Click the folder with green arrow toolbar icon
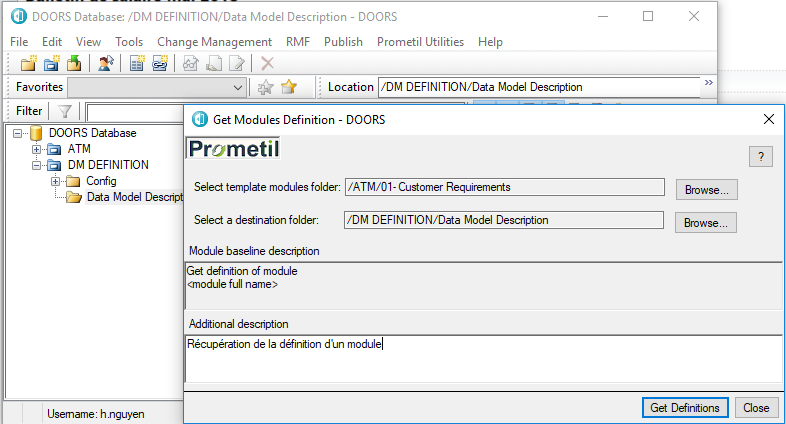Screen dimensions: 786x424 (74, 63)
